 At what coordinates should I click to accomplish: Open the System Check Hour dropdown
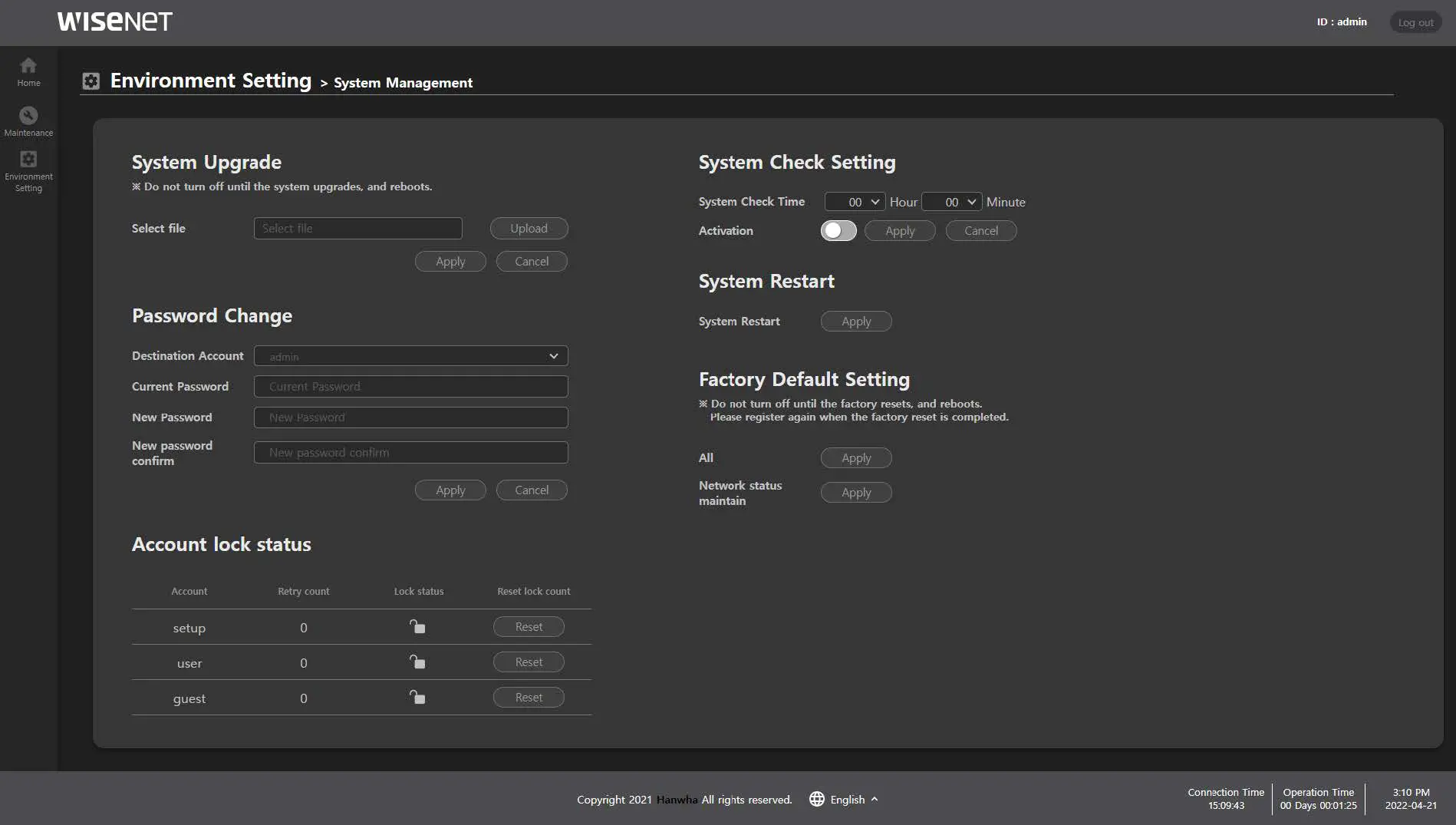[x=855, y=202]
